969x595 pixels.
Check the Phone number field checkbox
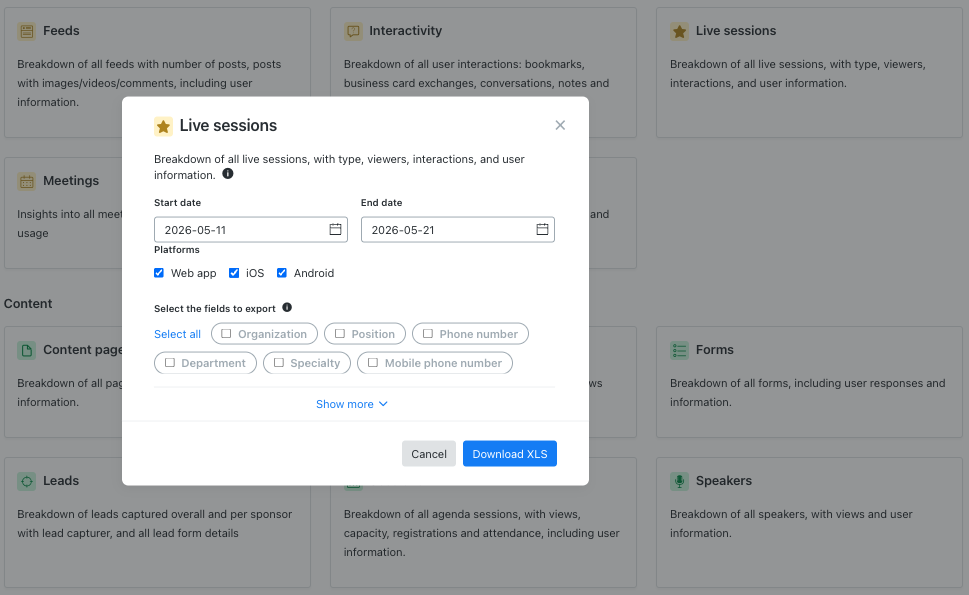[428, 334]
